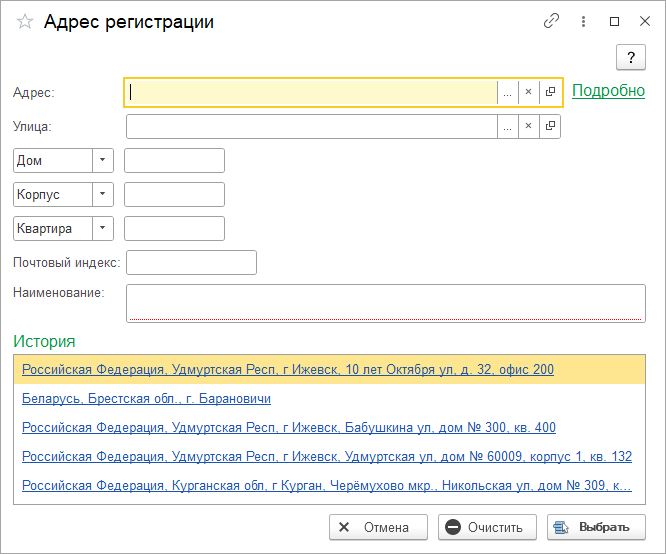
Task: Open the Адрес field value in new window
Action: (x=550, y=92)
